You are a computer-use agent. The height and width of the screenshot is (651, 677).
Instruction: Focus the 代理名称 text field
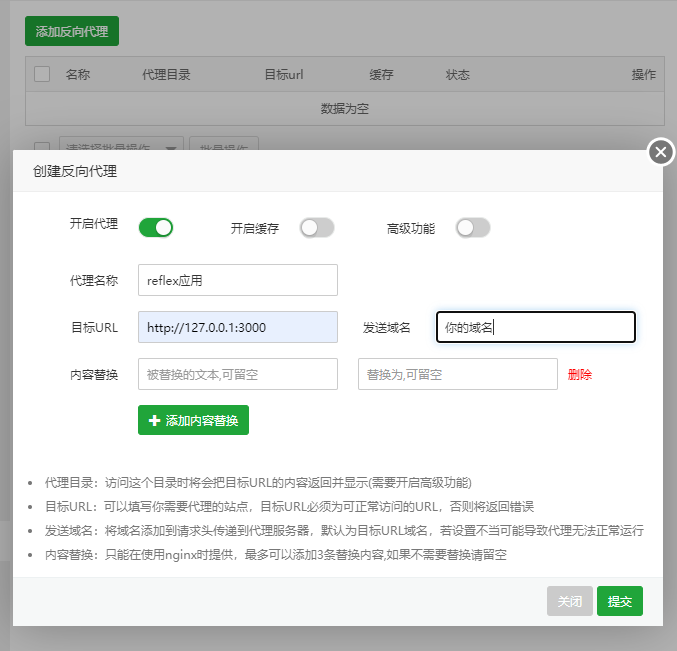pyautogui.click(x=238, y=280)
